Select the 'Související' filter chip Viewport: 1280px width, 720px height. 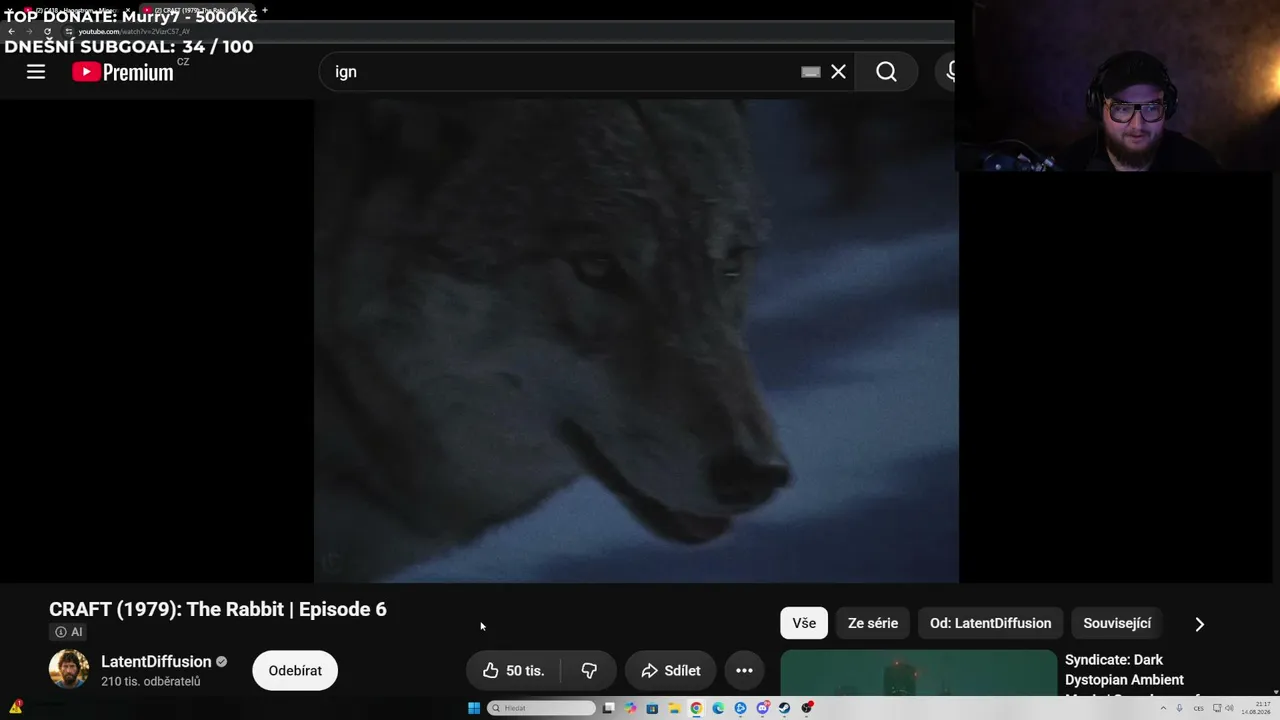[1117, 623]
